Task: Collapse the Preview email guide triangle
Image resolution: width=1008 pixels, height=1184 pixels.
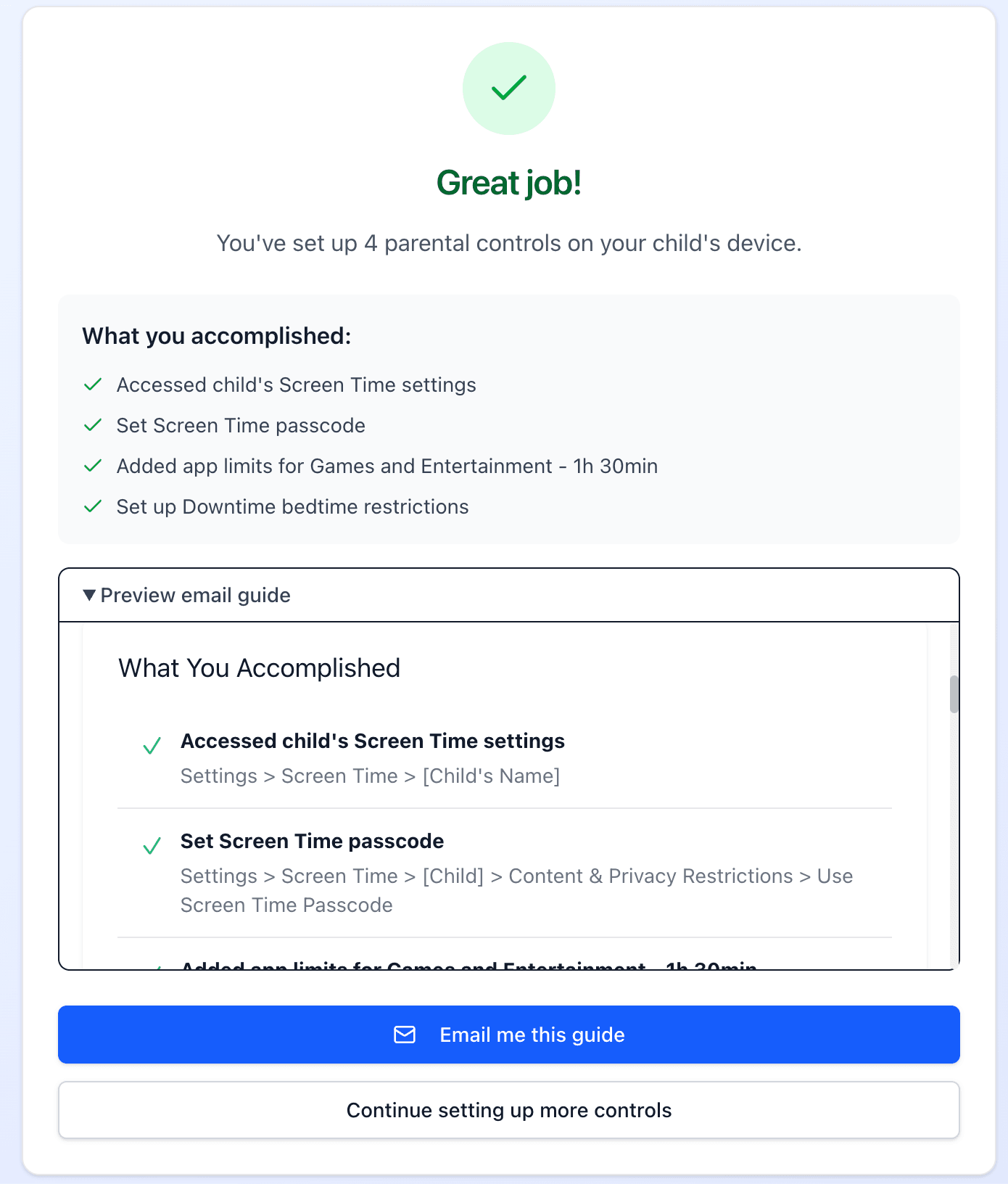Action: (x=89, y=595)
